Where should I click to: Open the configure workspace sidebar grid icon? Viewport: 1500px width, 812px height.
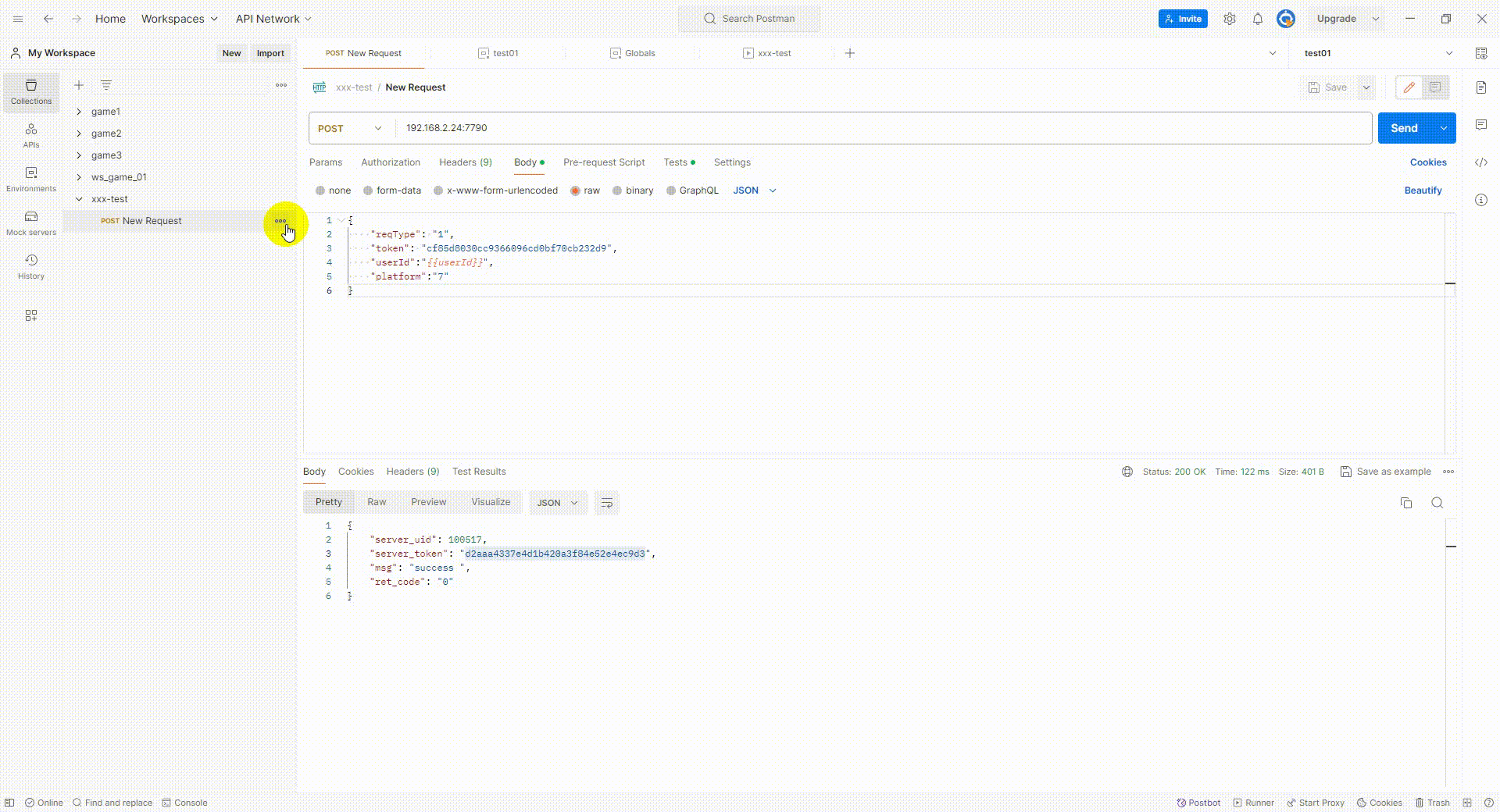(x=31, y=315)
